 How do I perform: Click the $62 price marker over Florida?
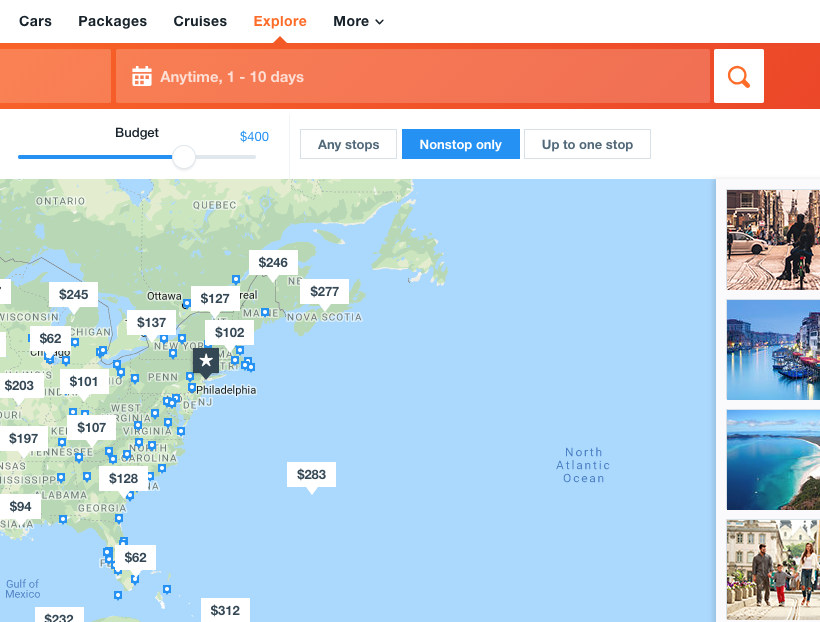(135, 557)
